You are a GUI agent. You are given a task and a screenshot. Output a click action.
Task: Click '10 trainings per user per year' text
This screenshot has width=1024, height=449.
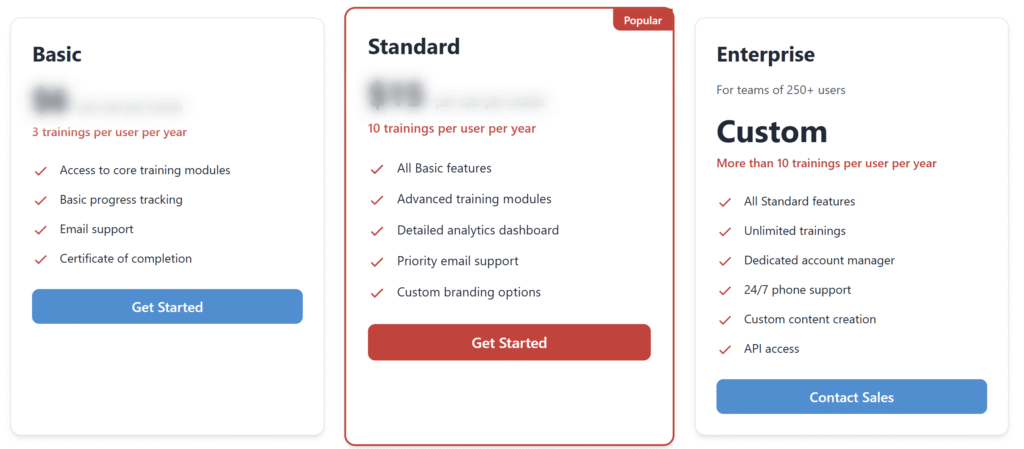pos(452,128)
